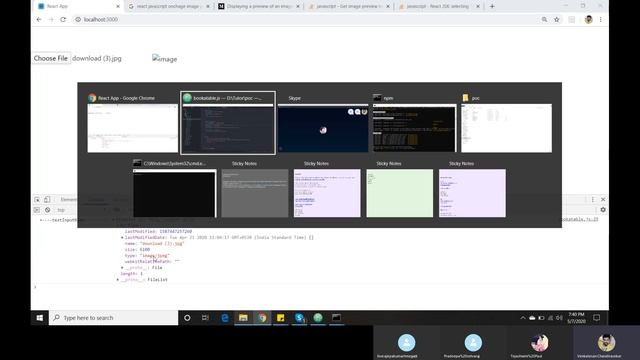Screen dimensions: 640x360
Task: Open the DevTools Elements tab
Action: pyautogui.click(x=69, y=200)
